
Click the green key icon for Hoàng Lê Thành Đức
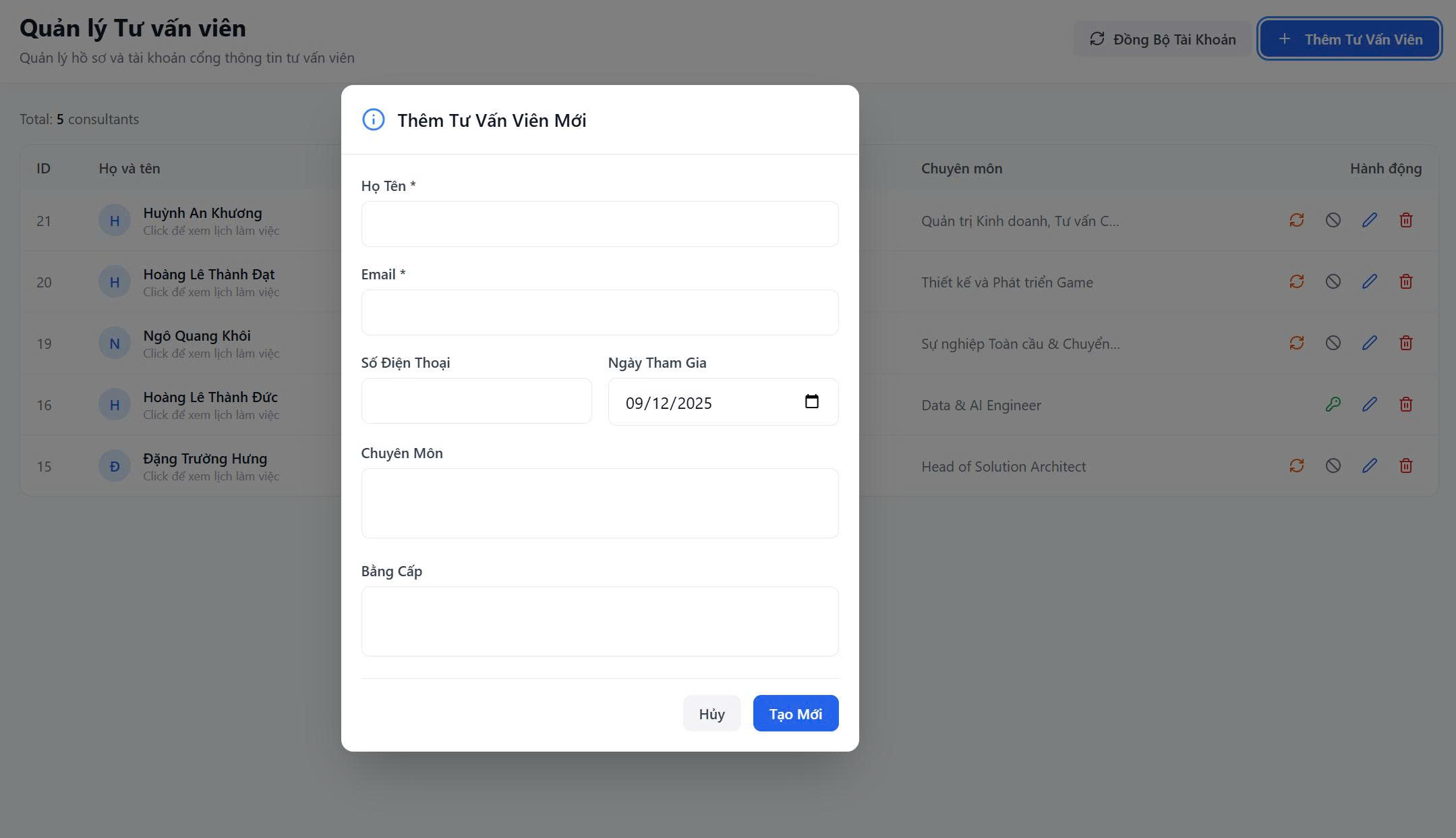click(x=1333, y=405)
